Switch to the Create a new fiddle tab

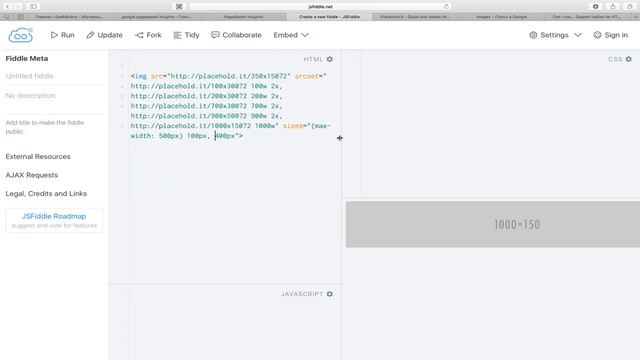[329, 17]
